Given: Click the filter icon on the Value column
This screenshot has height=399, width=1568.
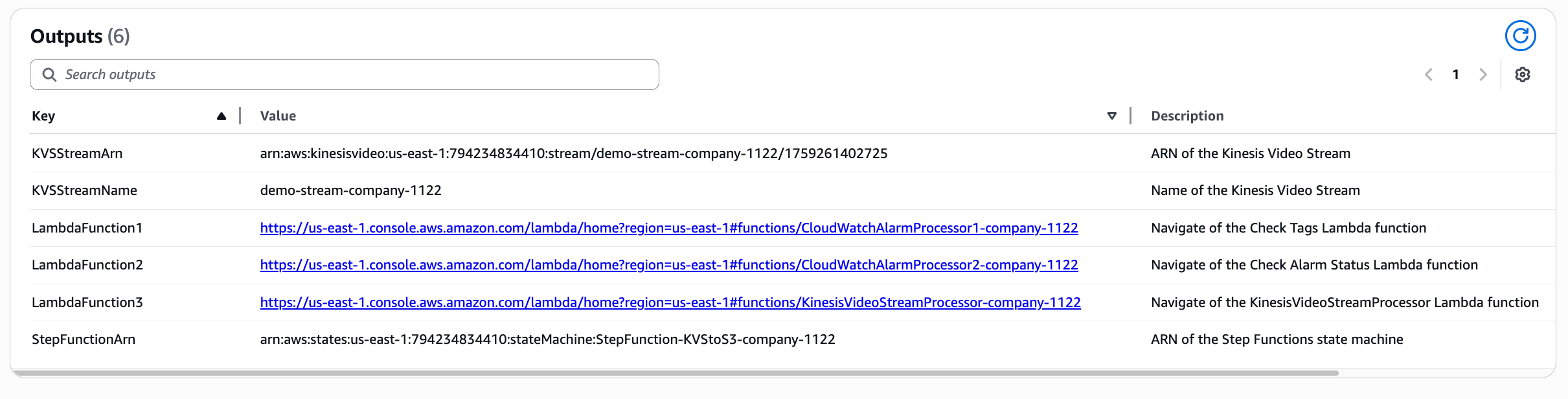Looking at the screenshot, I should tap(1112, 116).
